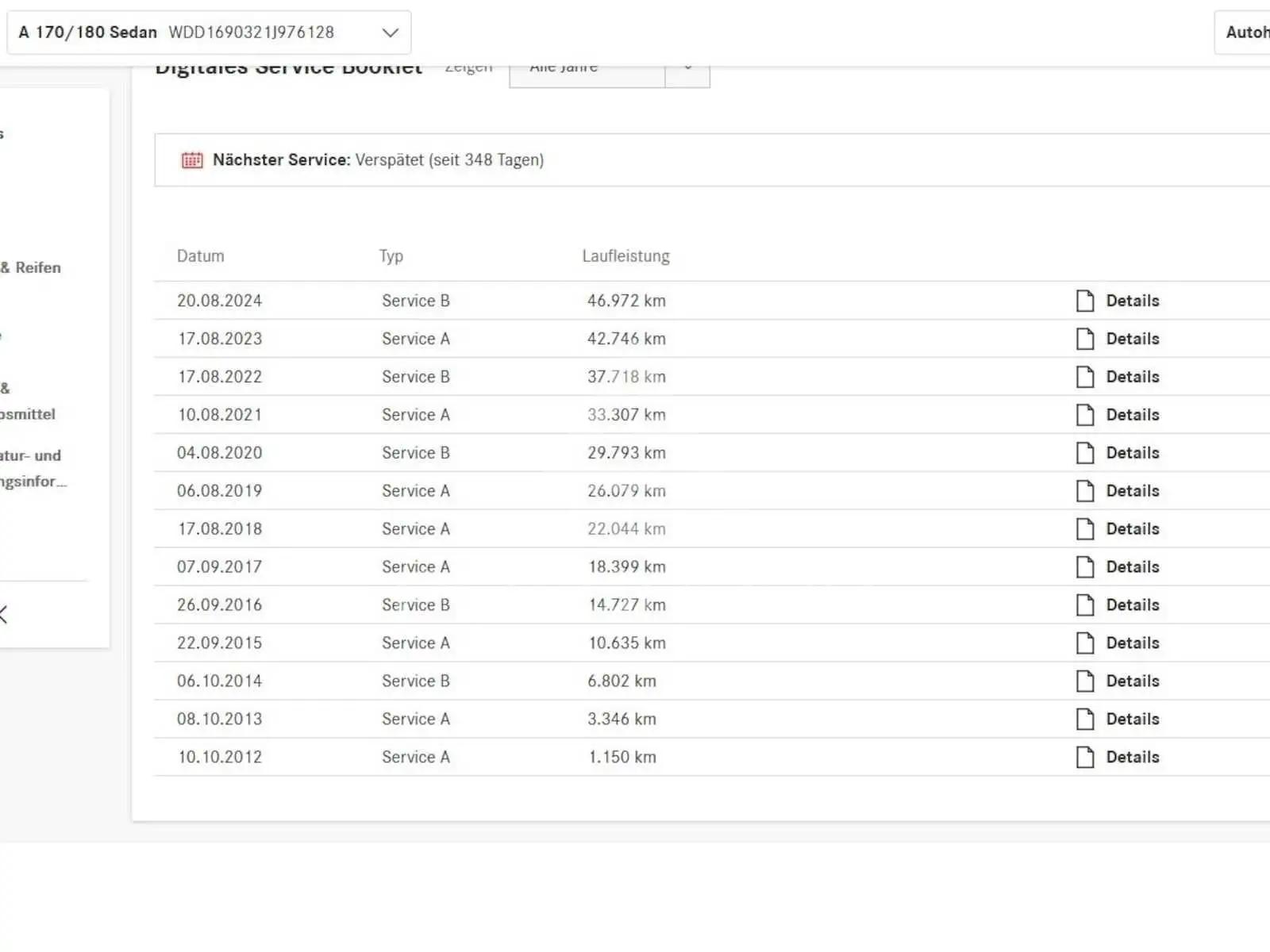Open Details link for 1.150 km service
The width and height of the screenshot is (1270, 952).
pos(1133,758)
